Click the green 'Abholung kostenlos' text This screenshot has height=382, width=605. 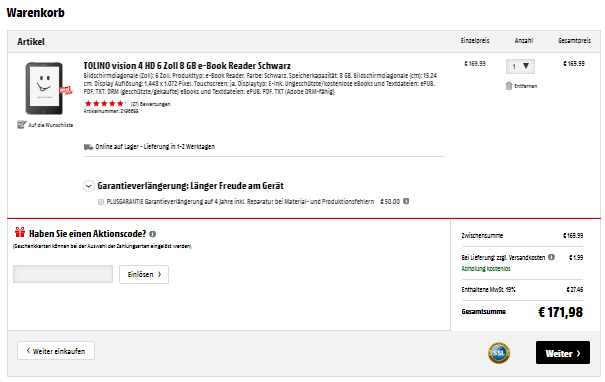(486, 269)
